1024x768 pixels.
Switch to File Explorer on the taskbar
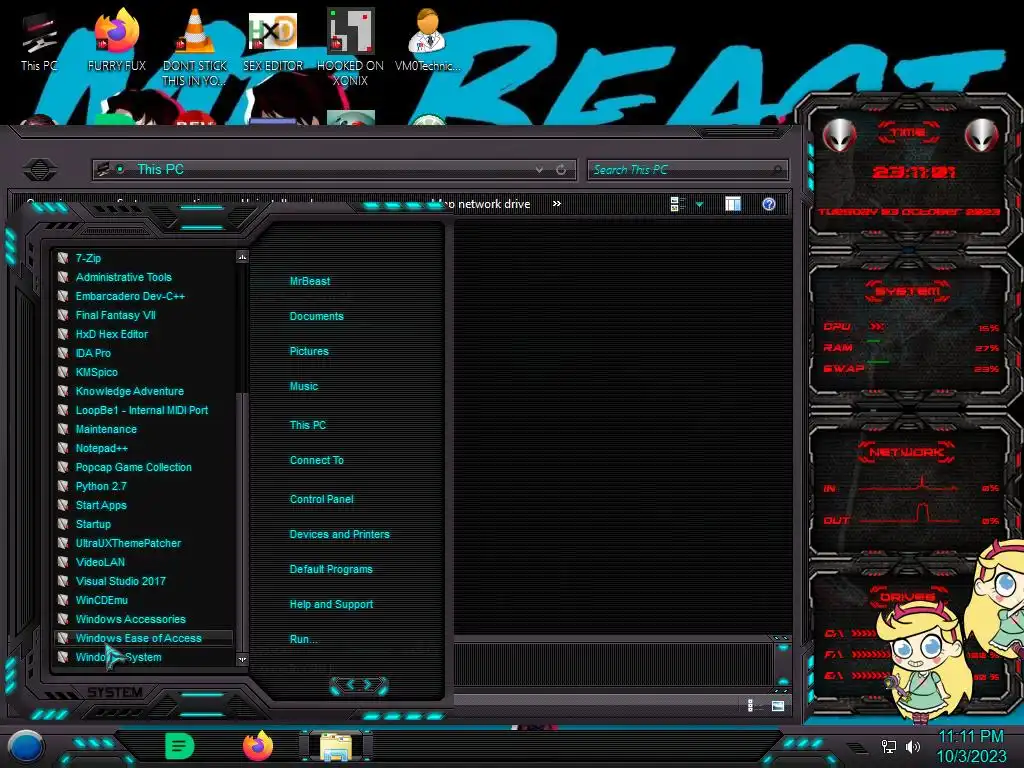[336, 747]
